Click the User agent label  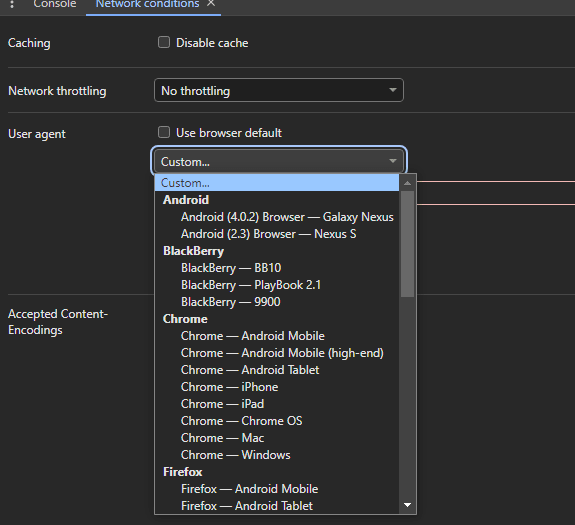pyautogui.click(x=37, y=134)
